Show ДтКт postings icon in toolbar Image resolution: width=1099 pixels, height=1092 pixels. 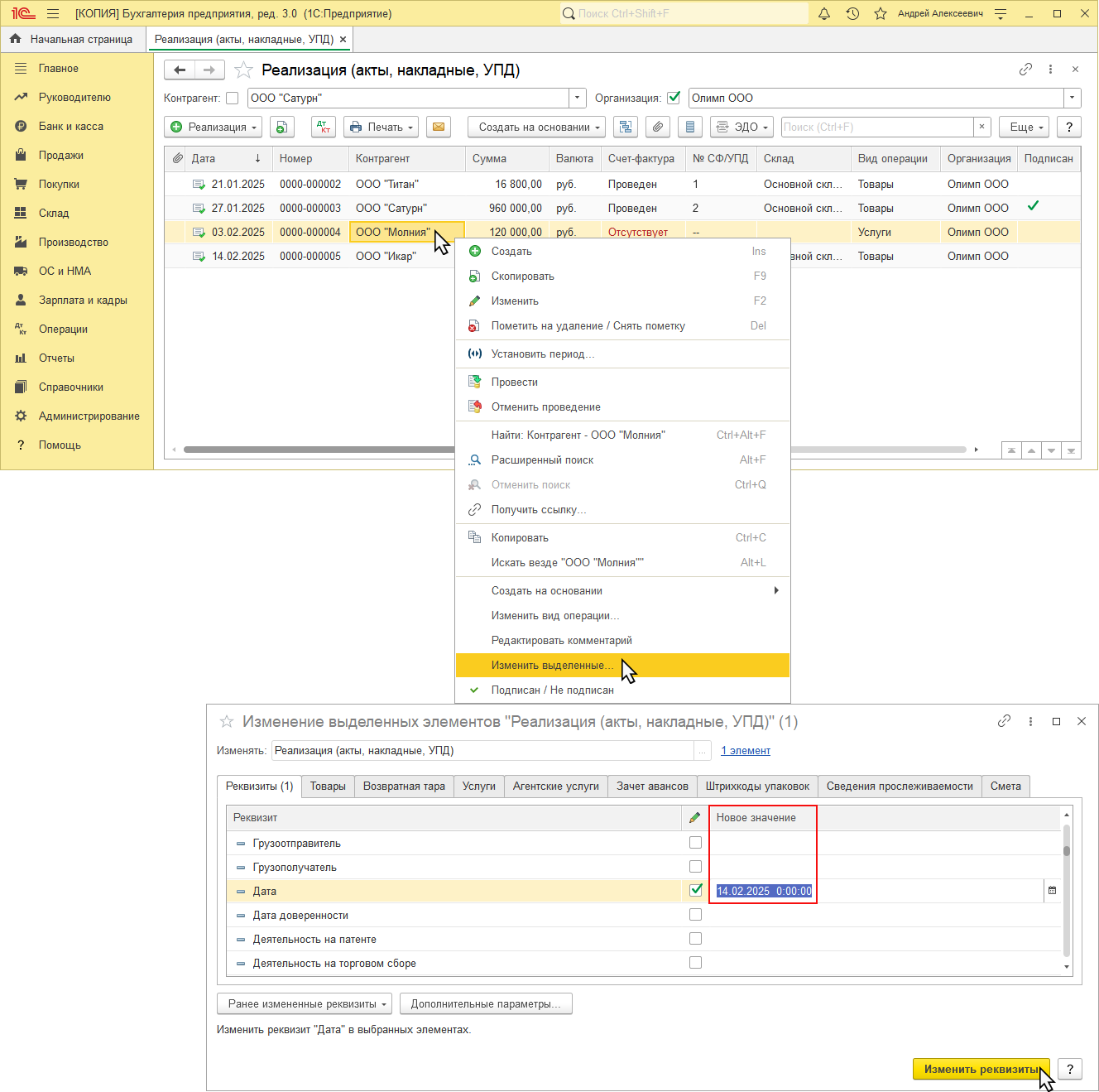(x=324, y=127)
